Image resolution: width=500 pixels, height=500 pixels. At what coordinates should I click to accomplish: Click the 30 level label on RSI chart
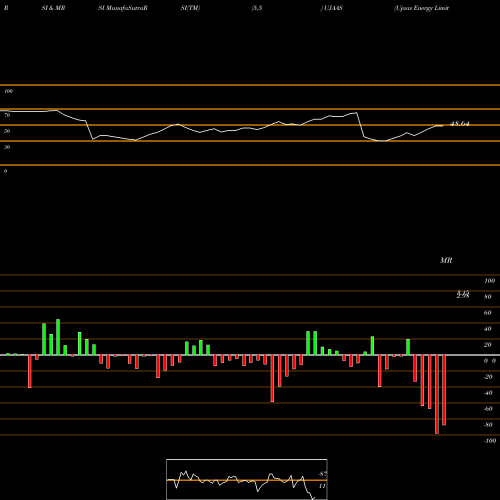point(7,147)
